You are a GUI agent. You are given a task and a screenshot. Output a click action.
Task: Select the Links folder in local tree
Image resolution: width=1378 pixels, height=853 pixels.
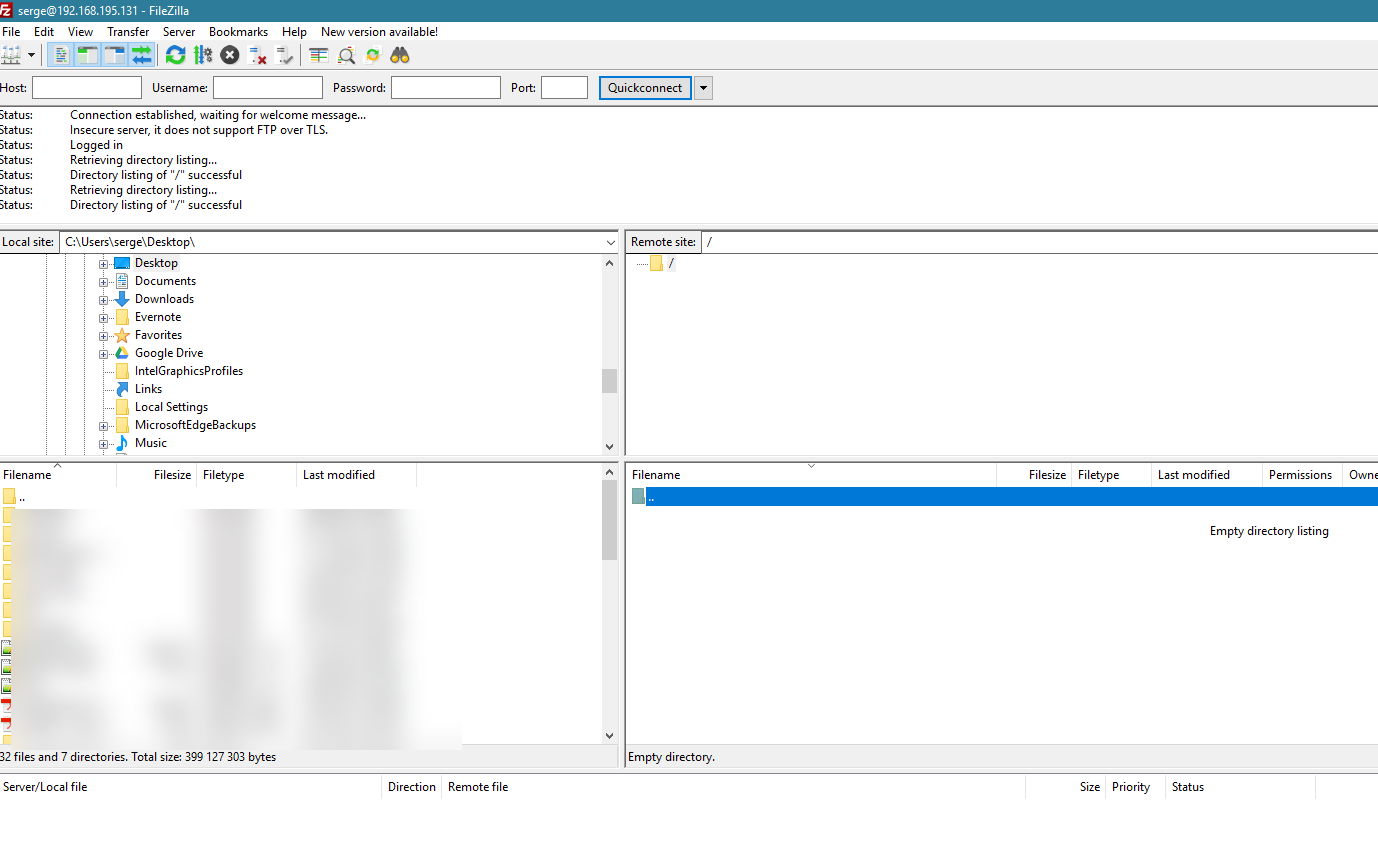(148, 389)
